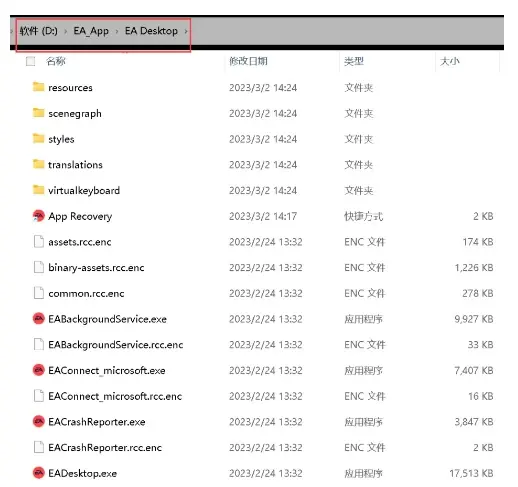
Task: Click the 3,847 KB size value
Action: [474, 422]
